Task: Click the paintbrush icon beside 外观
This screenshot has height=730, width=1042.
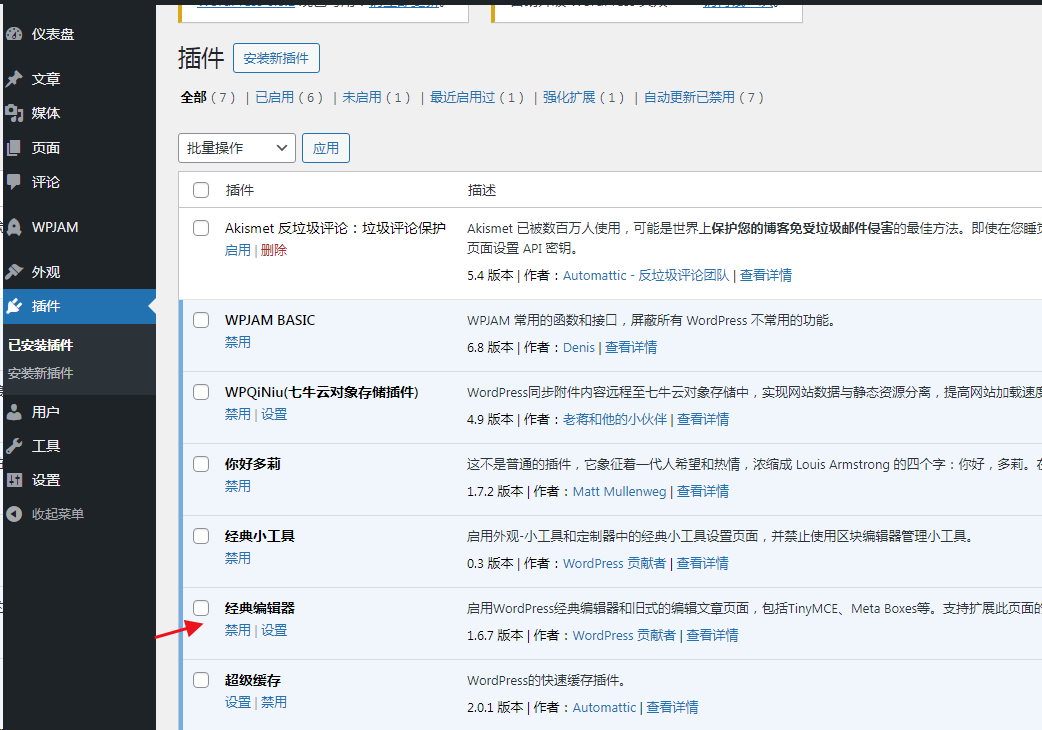Action: (14, 272)
